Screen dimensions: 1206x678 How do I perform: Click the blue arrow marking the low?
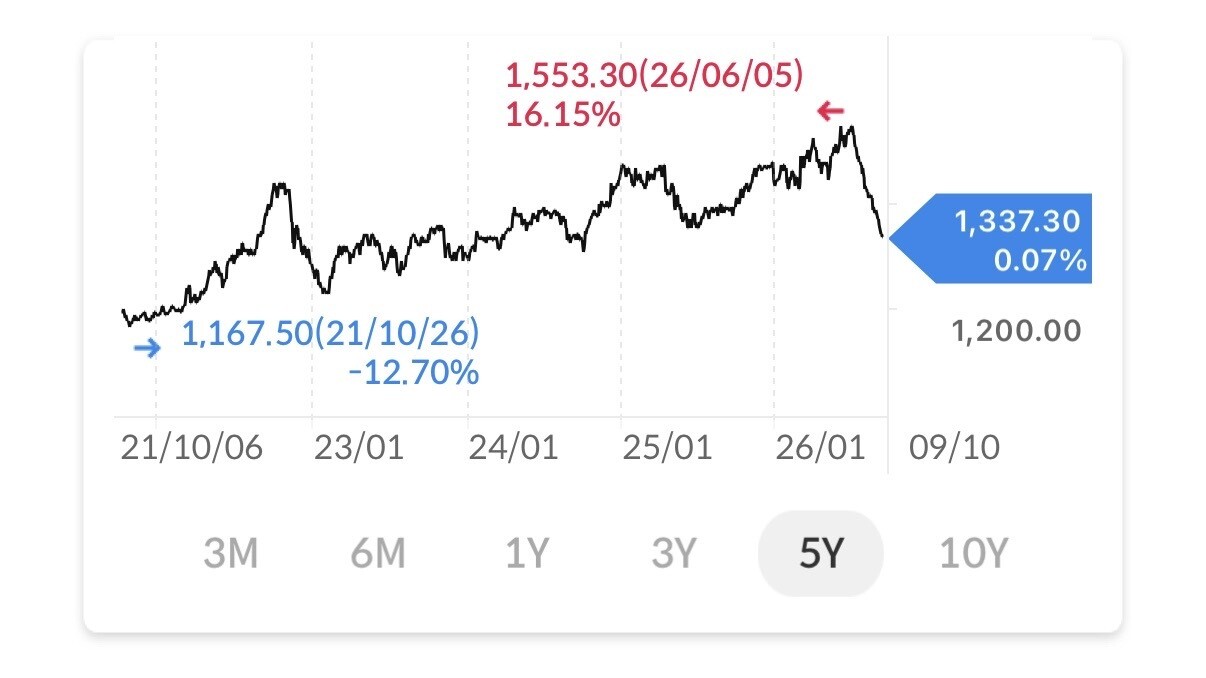[147, 349]
